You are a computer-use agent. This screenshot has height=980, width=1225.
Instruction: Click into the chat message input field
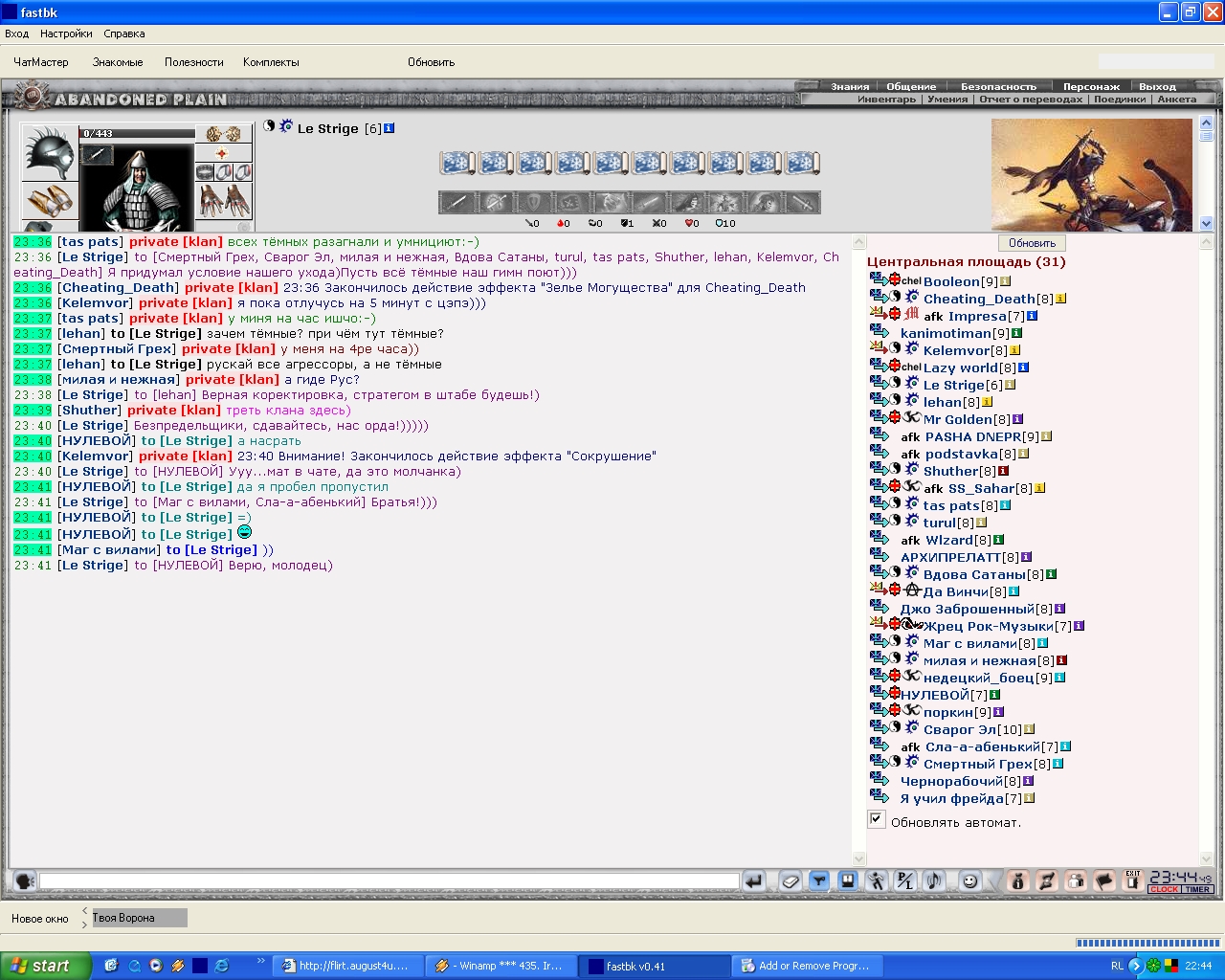tap(390, 881)
